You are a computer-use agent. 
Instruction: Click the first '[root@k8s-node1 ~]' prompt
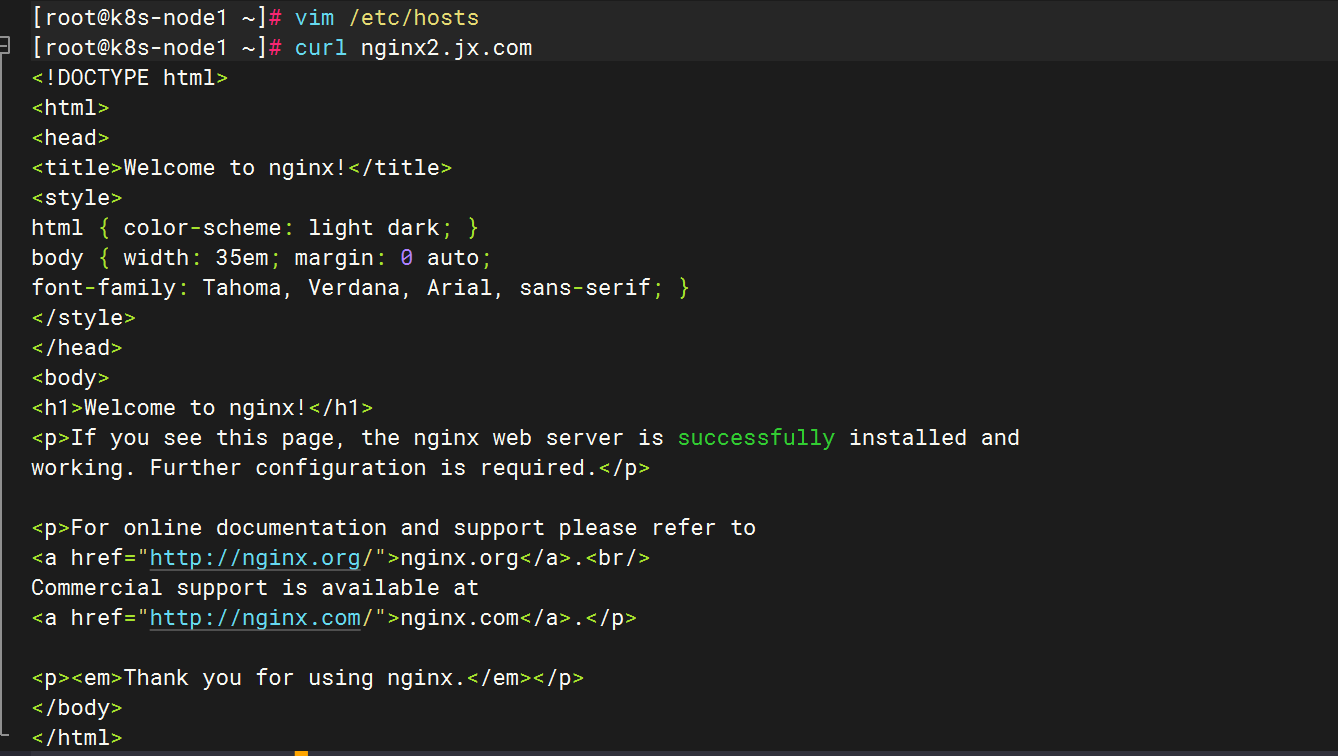[149, 18]
